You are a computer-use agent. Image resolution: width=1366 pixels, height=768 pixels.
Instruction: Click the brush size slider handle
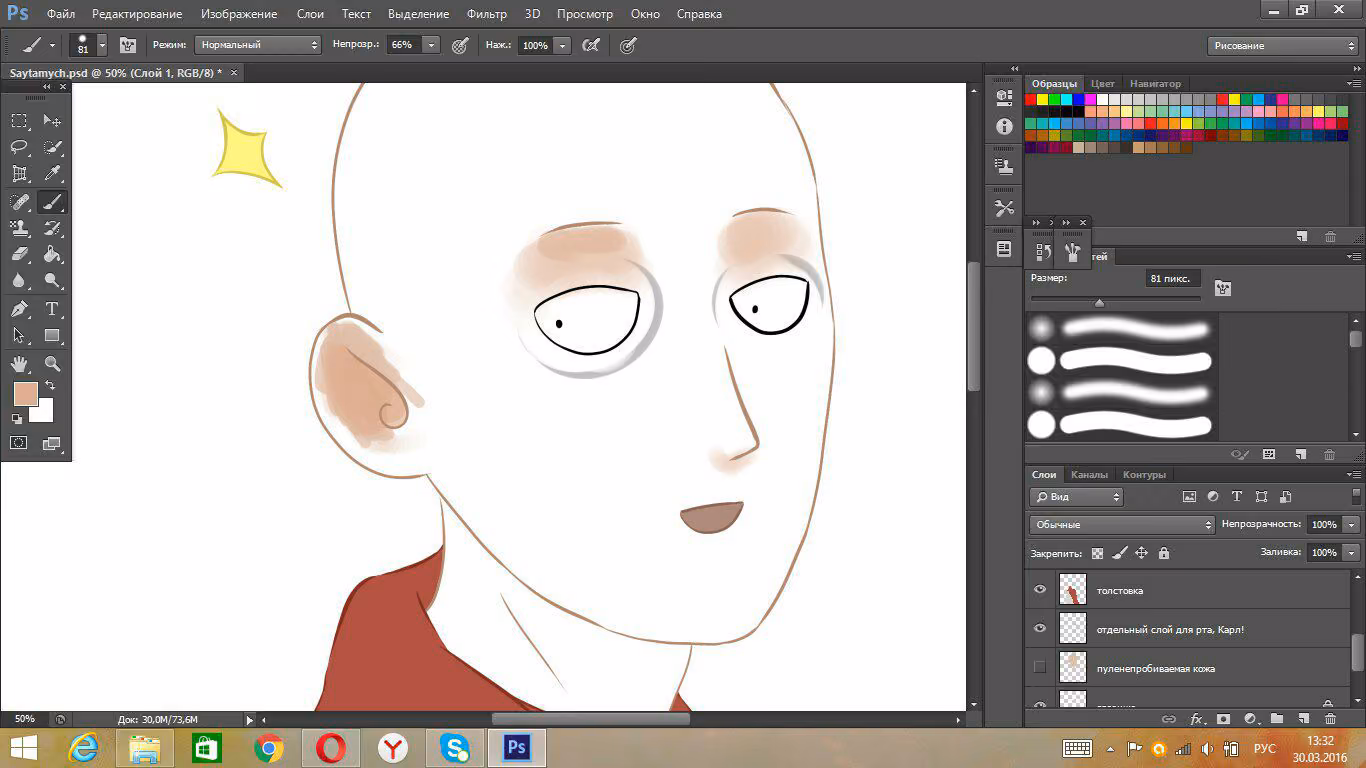(1099, 302)
